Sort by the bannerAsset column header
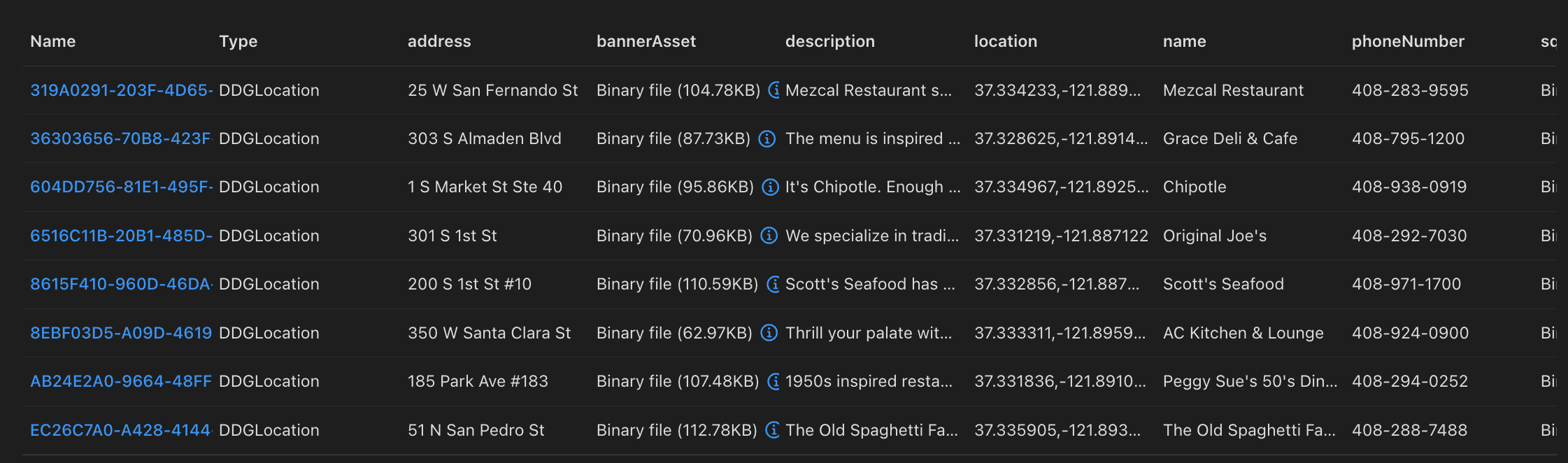The width and height of the screenshot is (1568, 463). click(646, 41)
